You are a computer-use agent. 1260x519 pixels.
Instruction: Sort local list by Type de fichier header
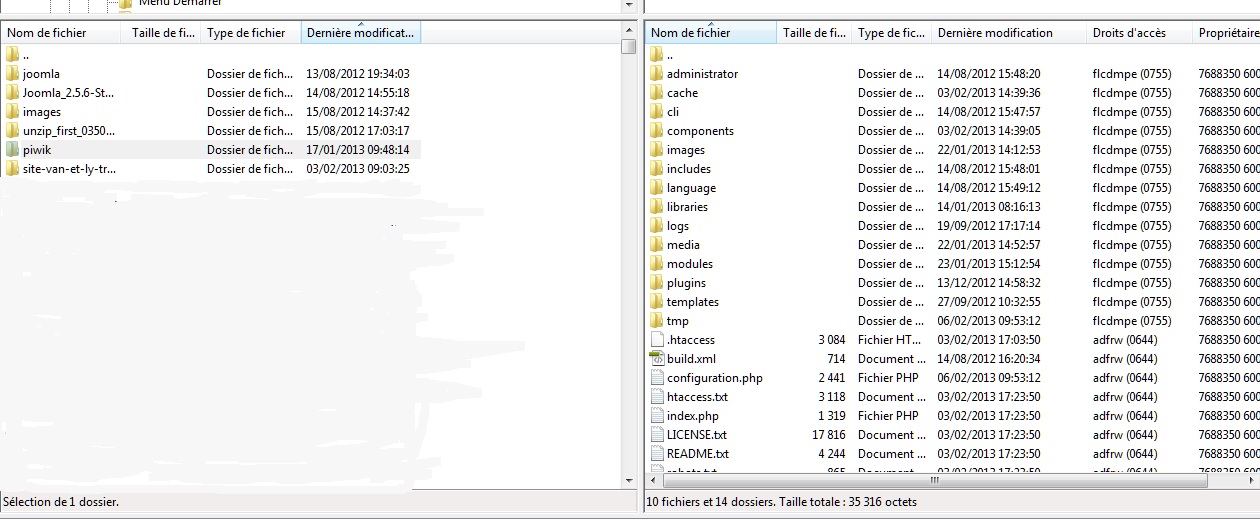[249, 33]
